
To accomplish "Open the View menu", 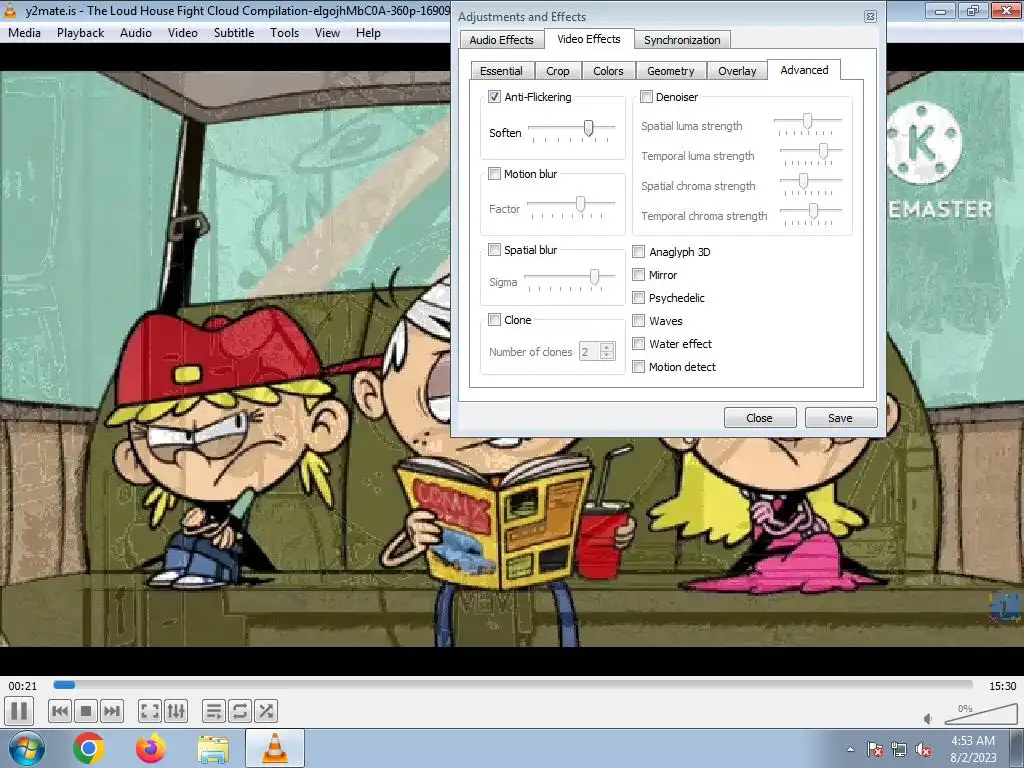I will 327,33.
